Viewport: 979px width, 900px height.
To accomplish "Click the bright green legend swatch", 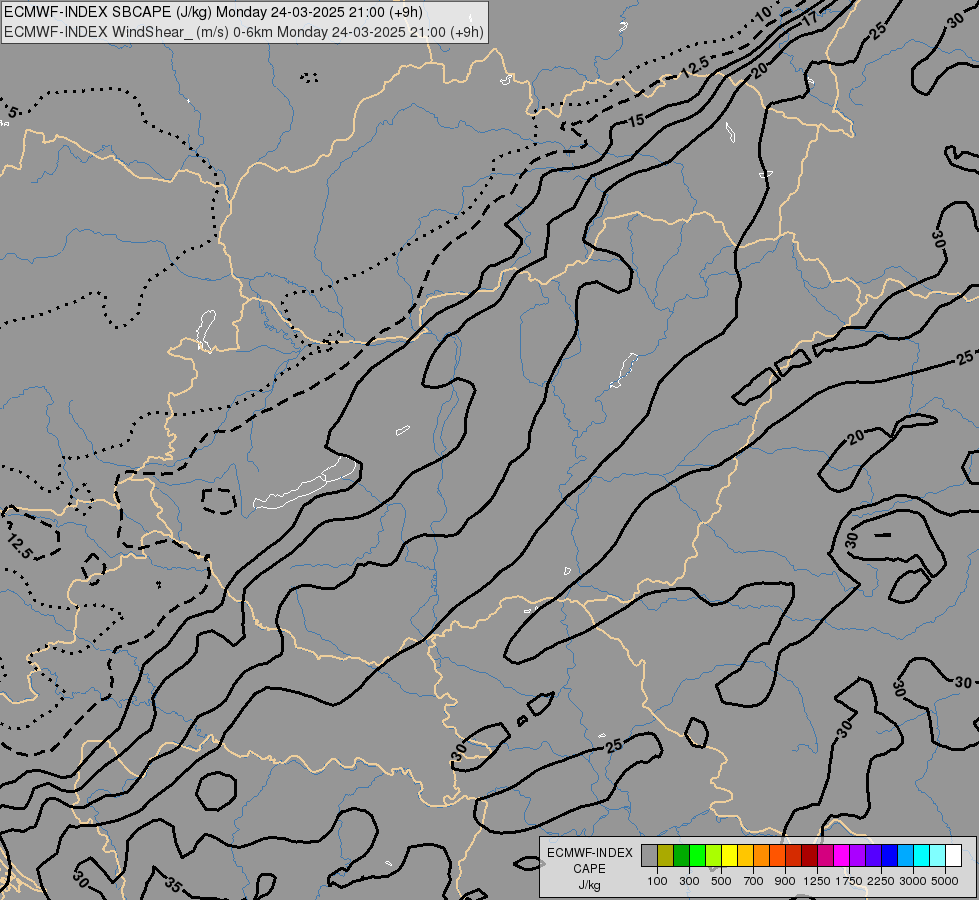I will 697,855.
